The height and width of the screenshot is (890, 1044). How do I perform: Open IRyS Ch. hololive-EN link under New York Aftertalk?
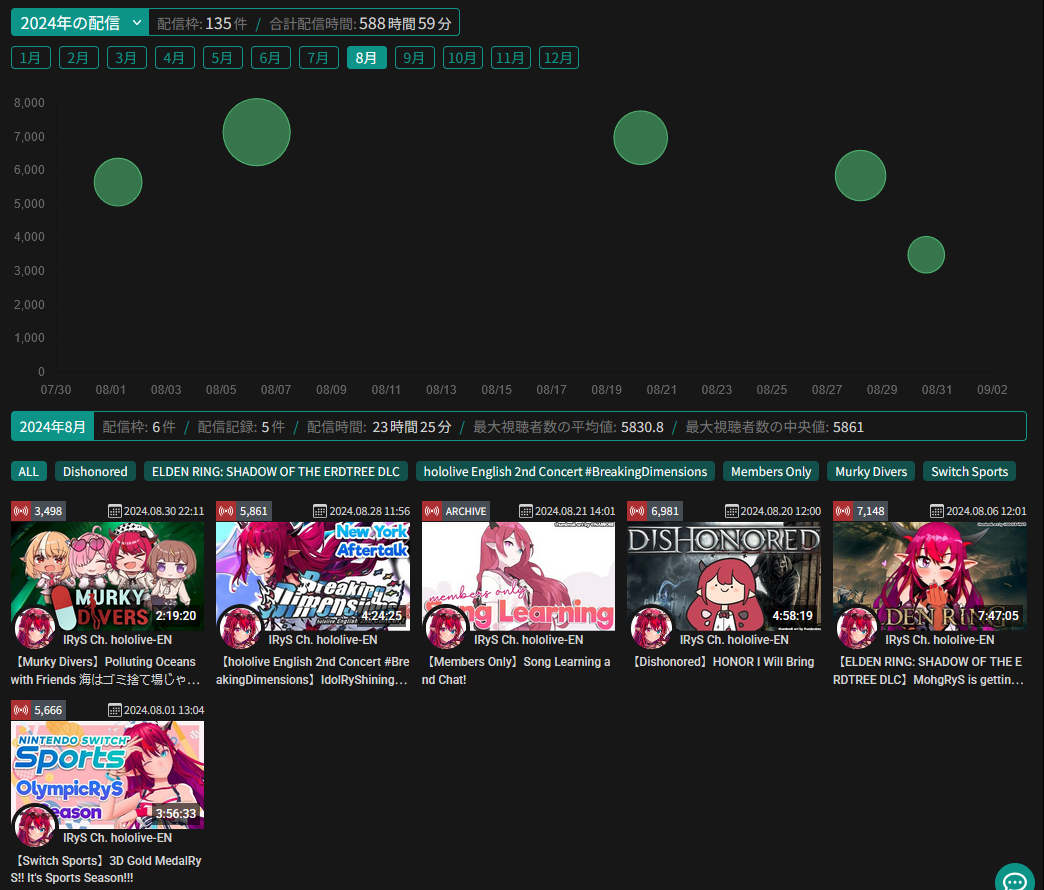pyautogui.click(x=322, y=640)
